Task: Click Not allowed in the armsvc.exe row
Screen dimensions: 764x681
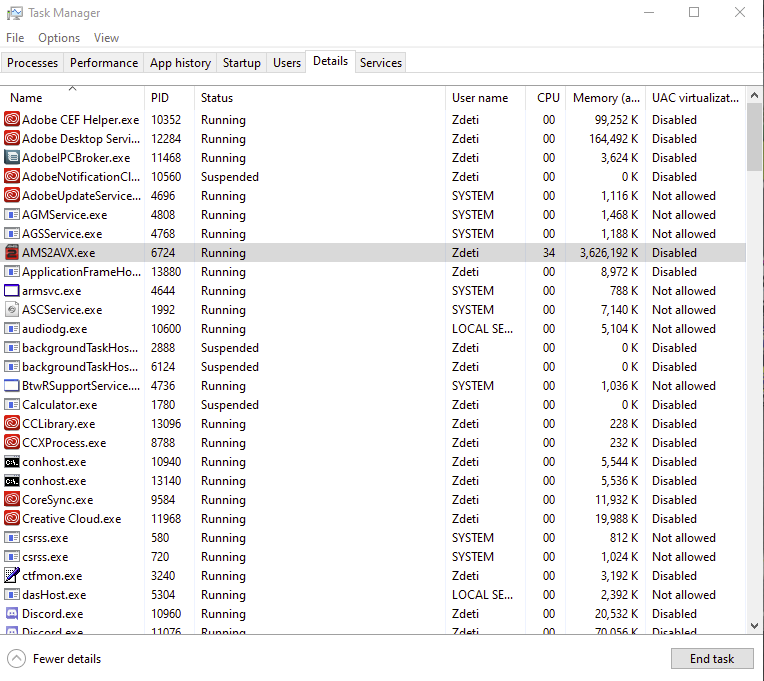Action: click(x=684, y=291)
